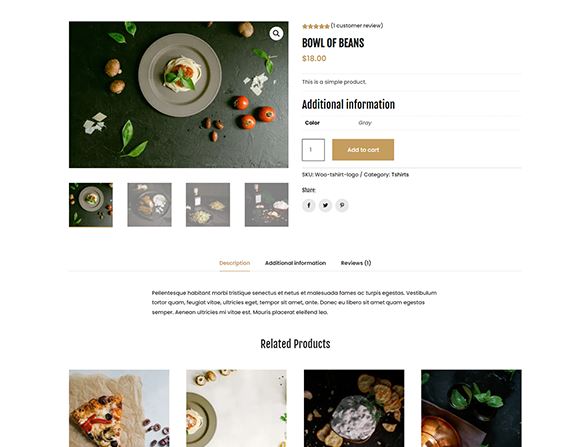Share on Twitter icon
The height and width of the screenshot is (447, 584).
tap(325, 205)
